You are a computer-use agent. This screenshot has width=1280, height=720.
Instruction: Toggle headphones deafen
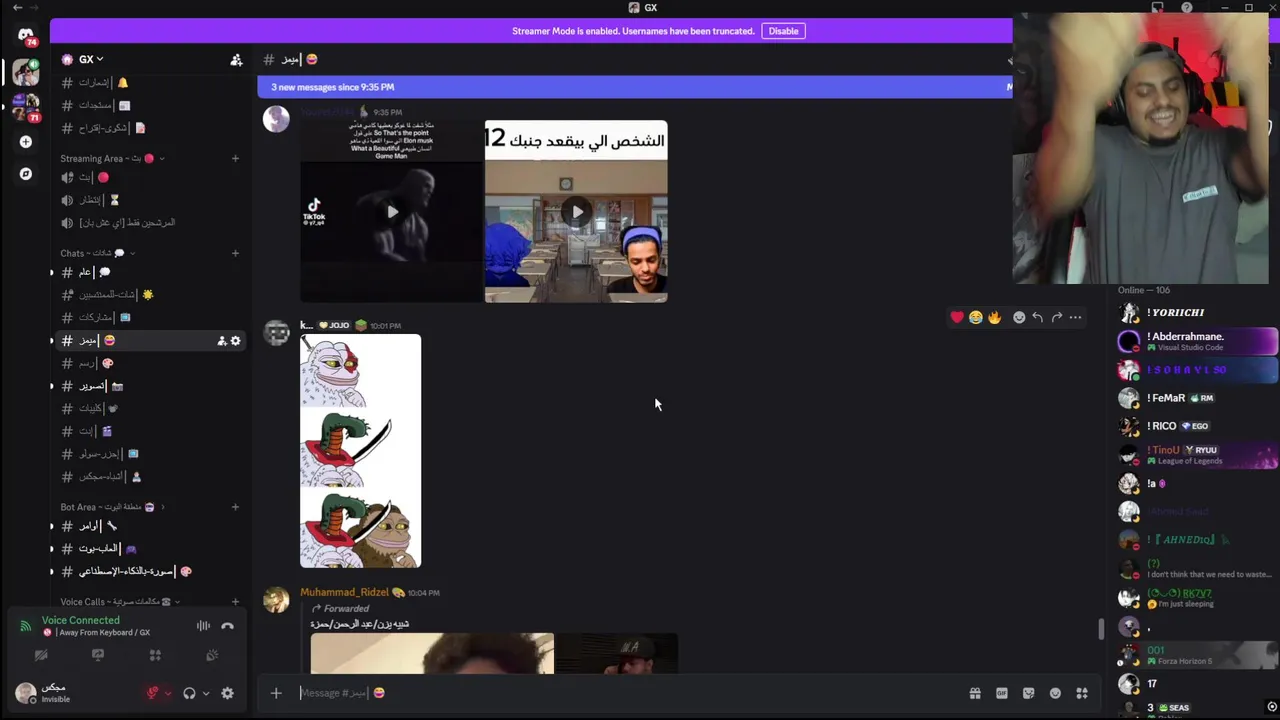click(x=189, y=693)
